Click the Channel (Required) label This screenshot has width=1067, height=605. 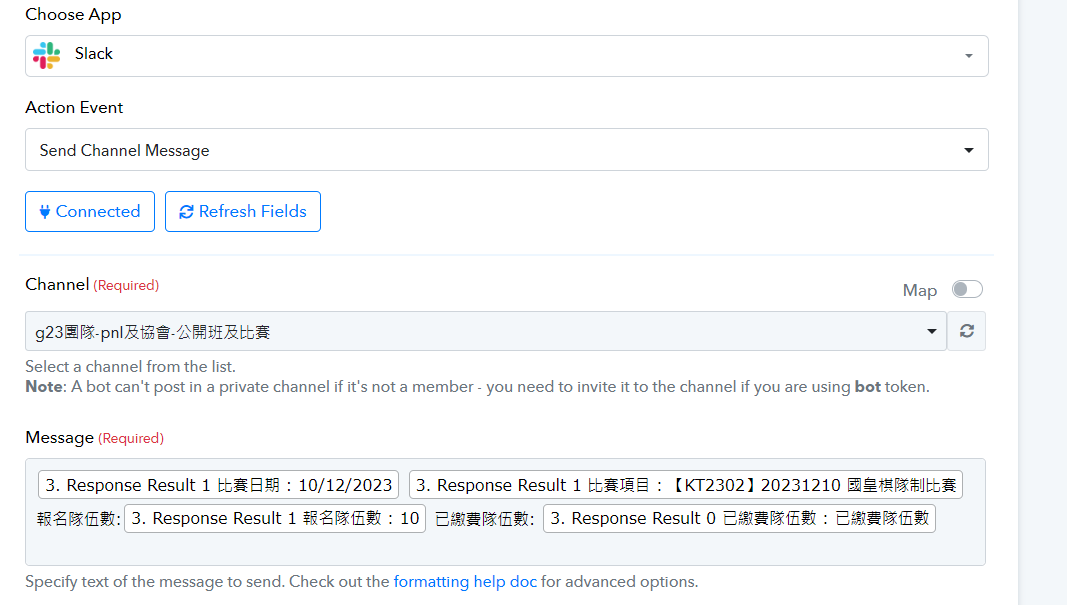92,284
